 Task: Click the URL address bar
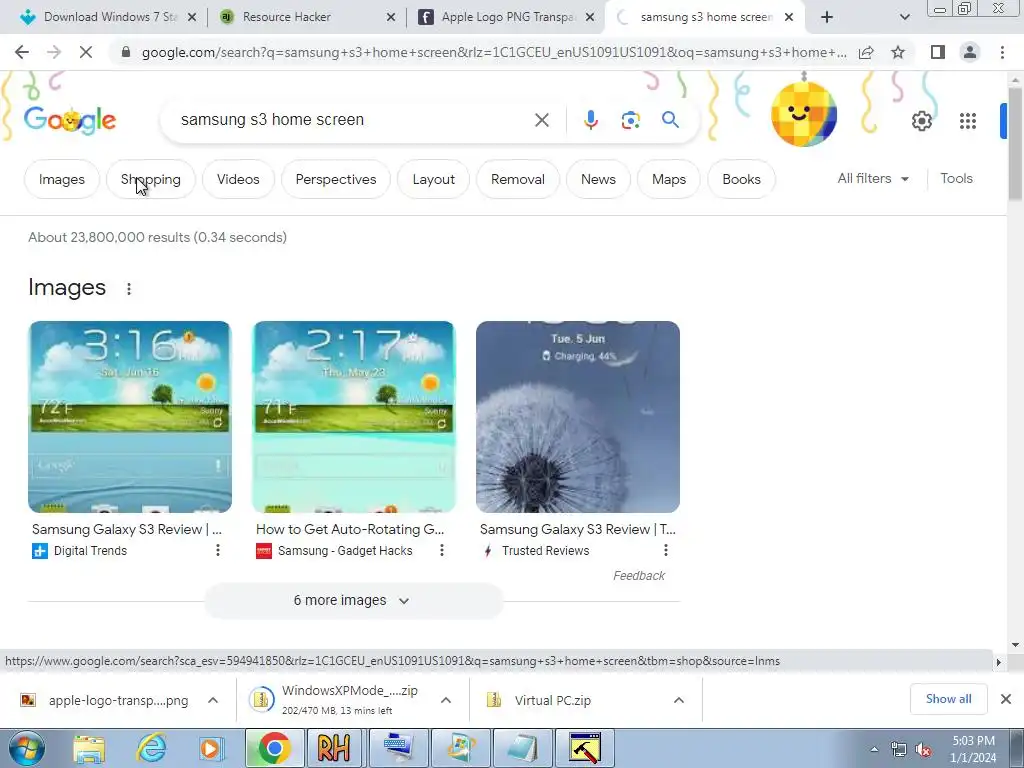click(494, 52)
